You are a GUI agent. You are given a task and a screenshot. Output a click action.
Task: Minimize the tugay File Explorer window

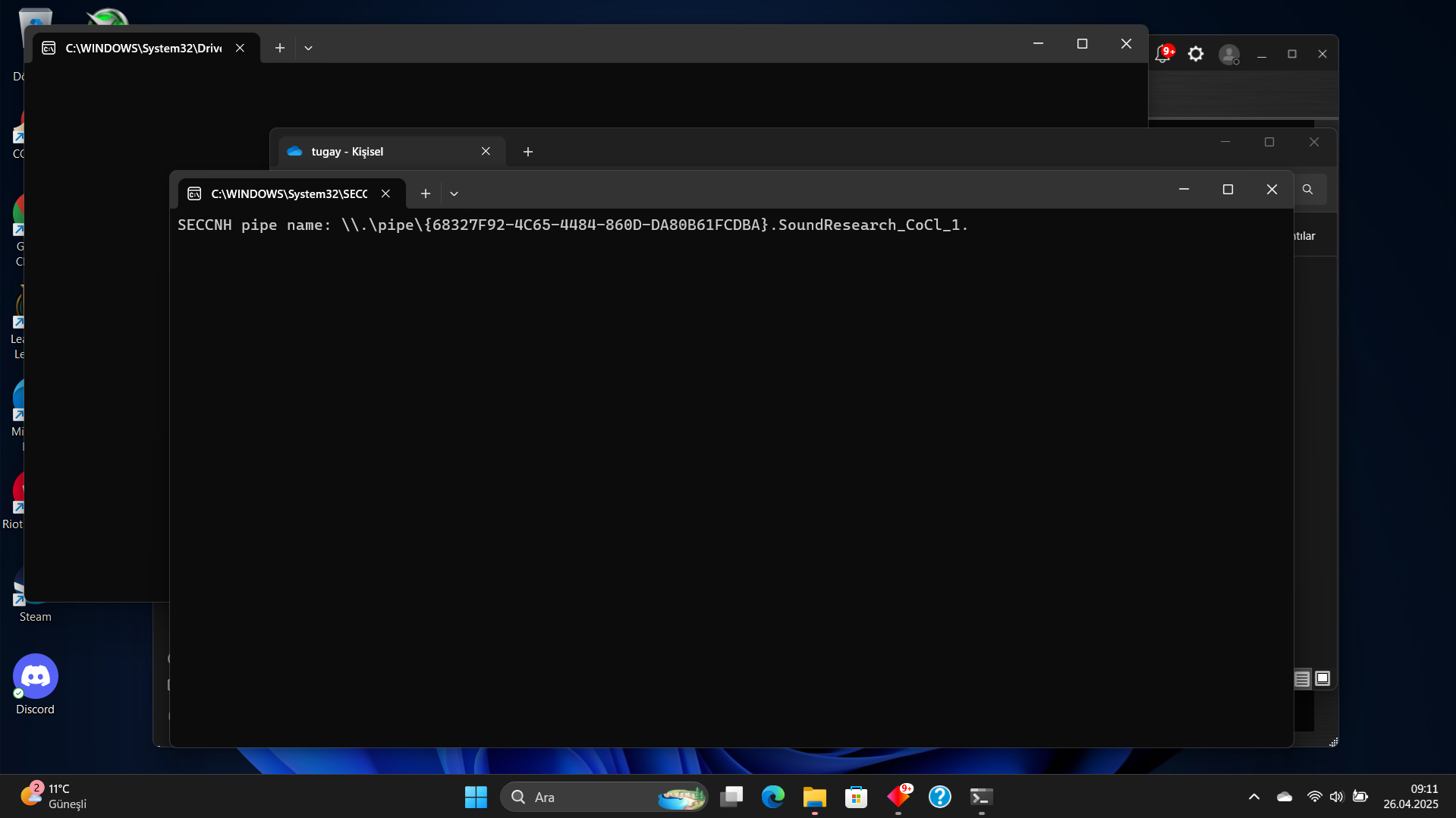pos(1225,142)
